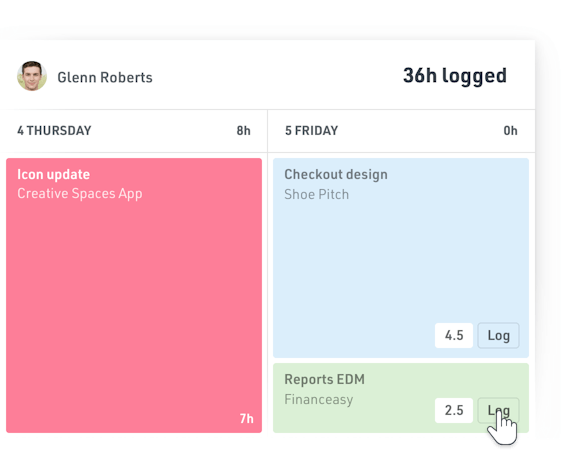
Task: Open the green Reports EDM task card
Action: (401, 398)
